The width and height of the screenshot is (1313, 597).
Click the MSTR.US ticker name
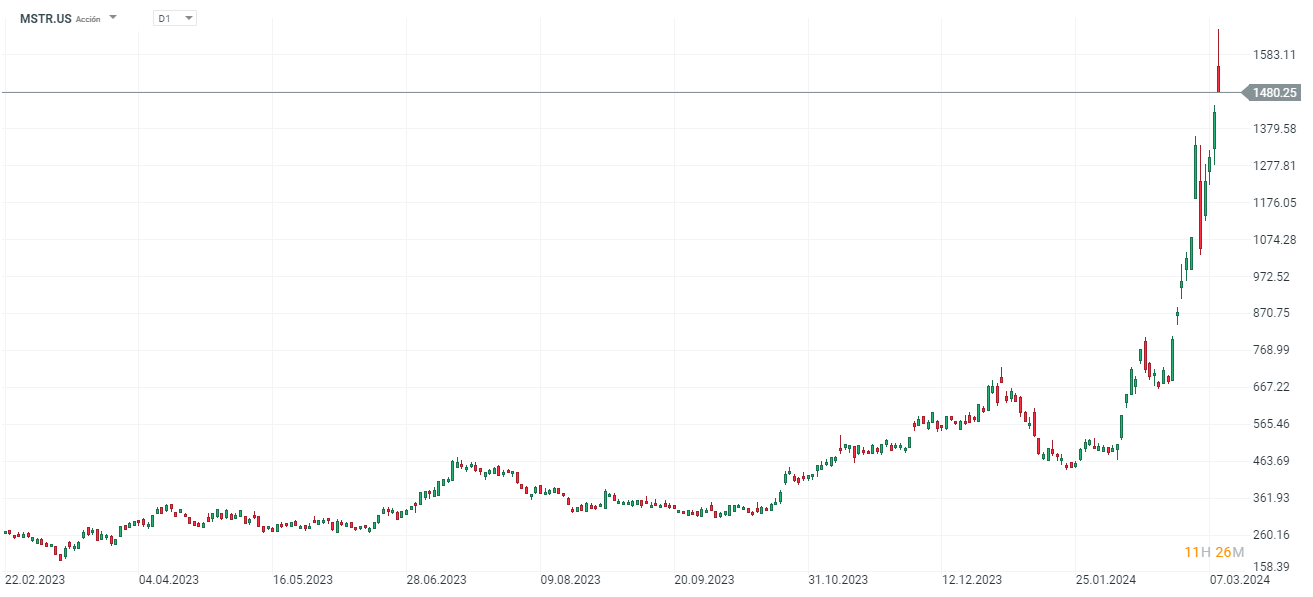[46, 18]
